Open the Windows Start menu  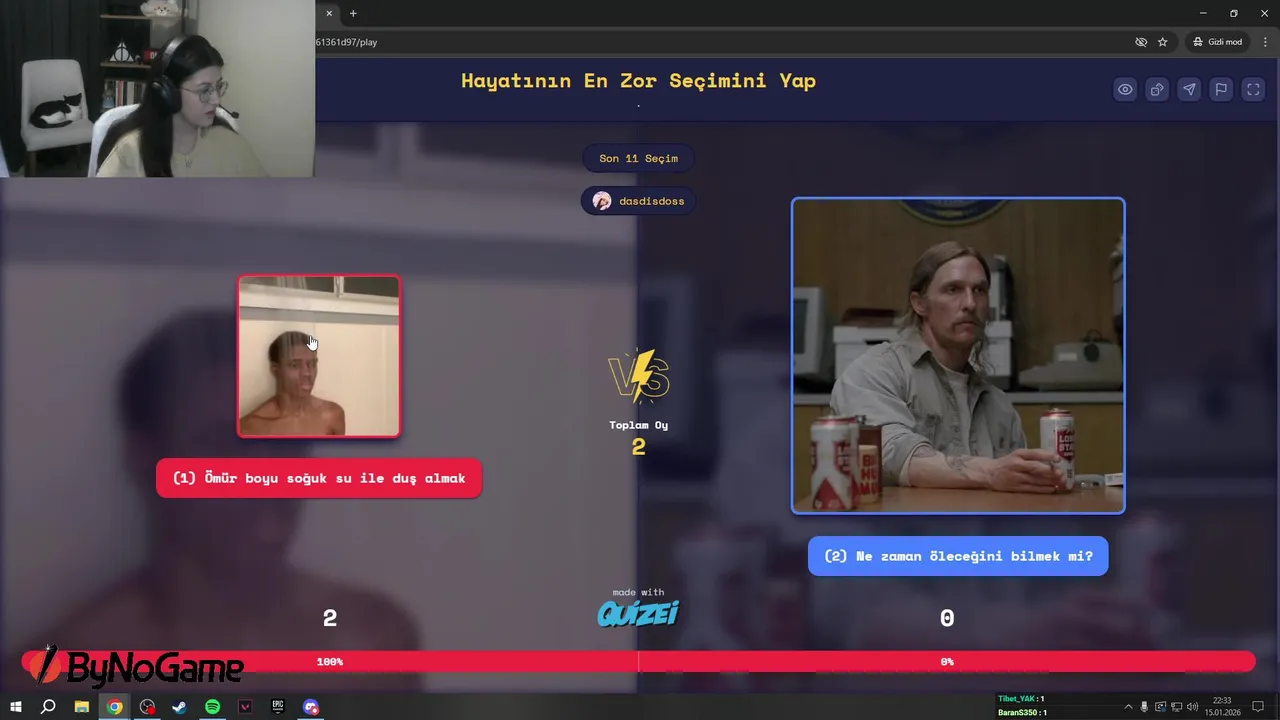(x=16, y=707)
